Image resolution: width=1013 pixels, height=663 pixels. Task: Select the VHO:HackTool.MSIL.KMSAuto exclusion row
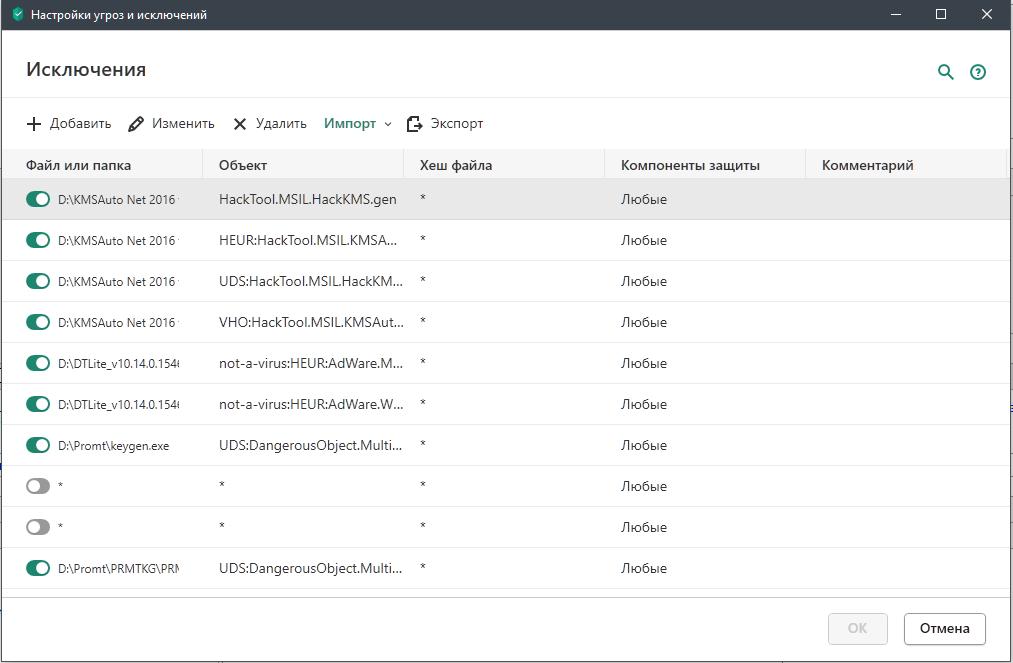pos(500,322)
